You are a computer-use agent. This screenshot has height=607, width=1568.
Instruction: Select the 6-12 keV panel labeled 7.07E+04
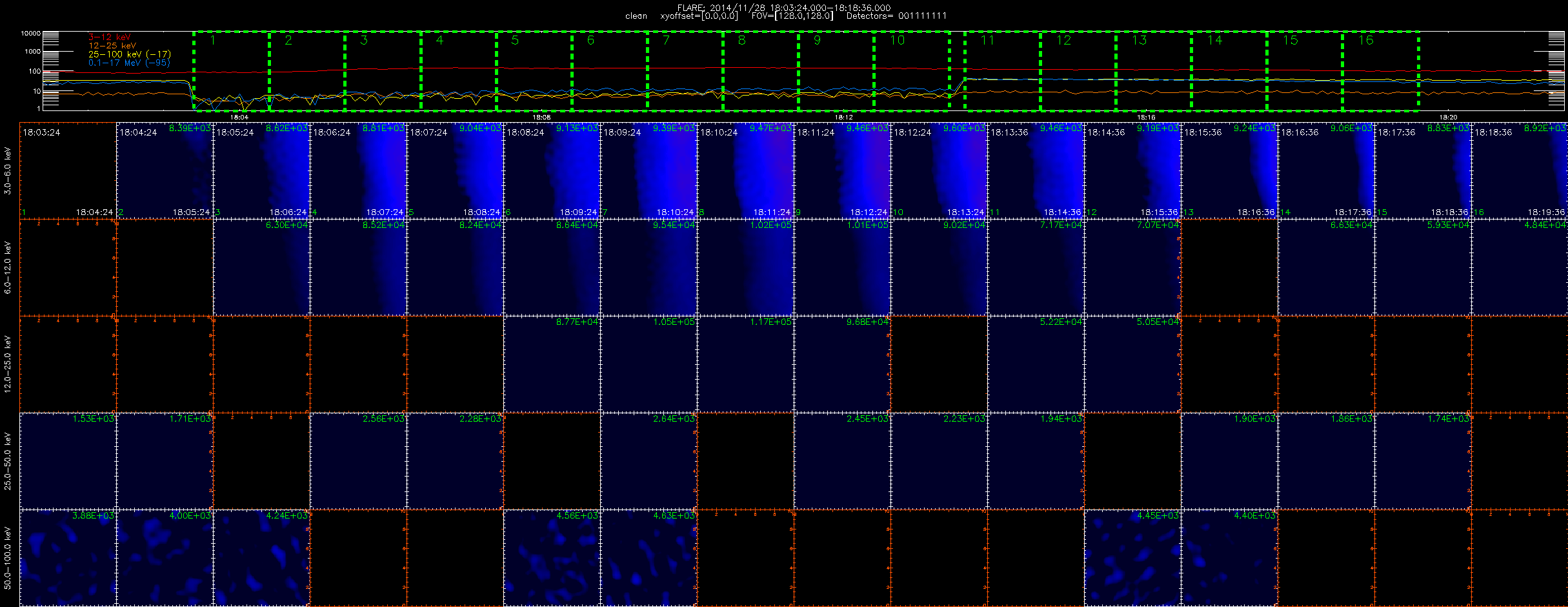[x=1132, y=267]
